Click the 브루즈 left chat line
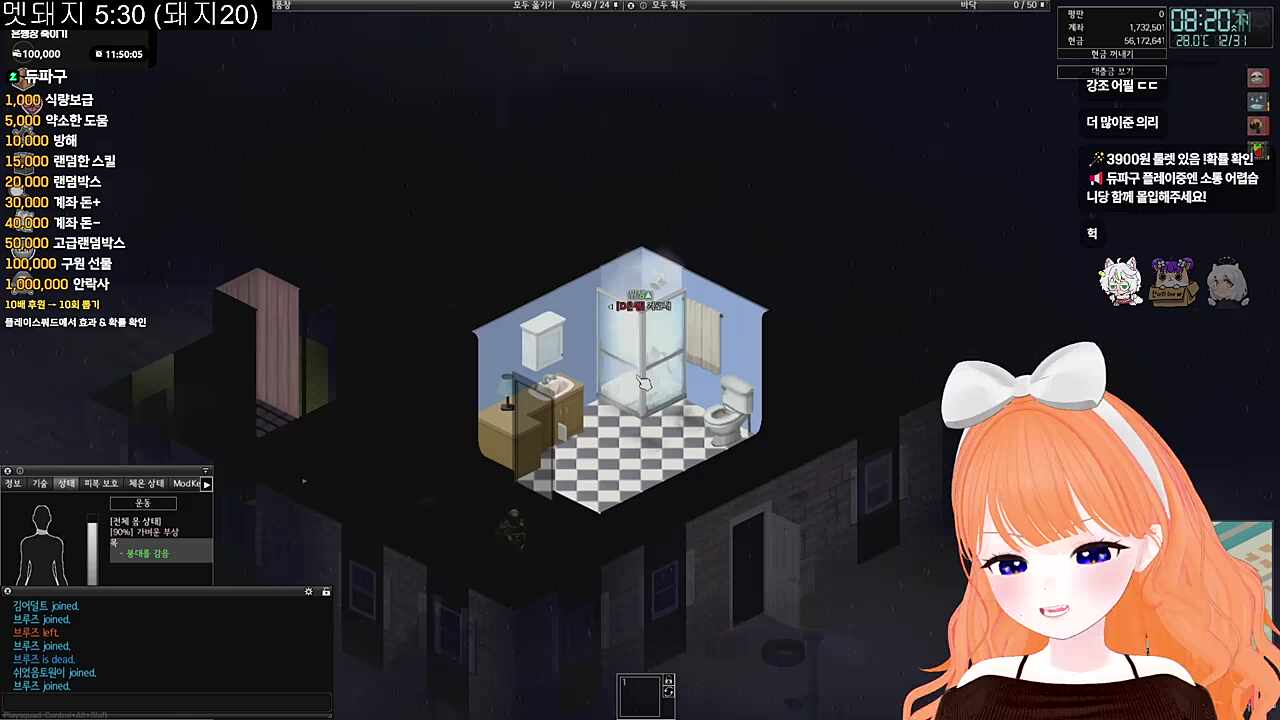Screen dimensions: 1280x720 [x=36, y=633]
